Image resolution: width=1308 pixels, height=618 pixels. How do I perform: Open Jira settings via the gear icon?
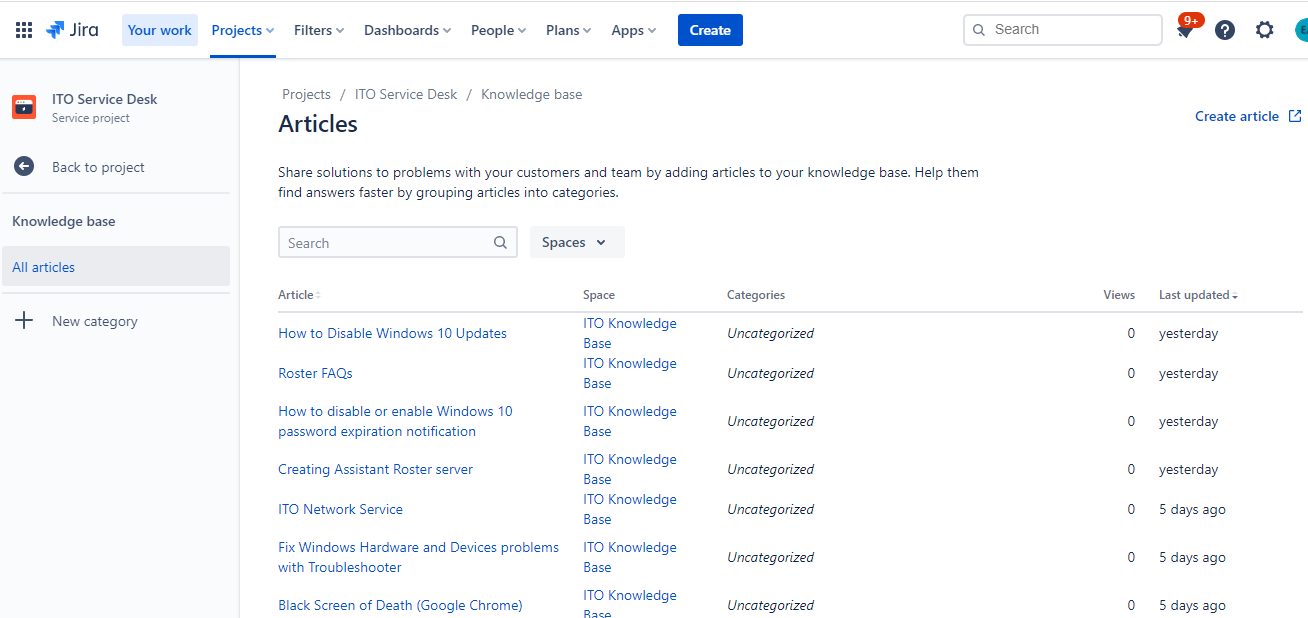1264,30
